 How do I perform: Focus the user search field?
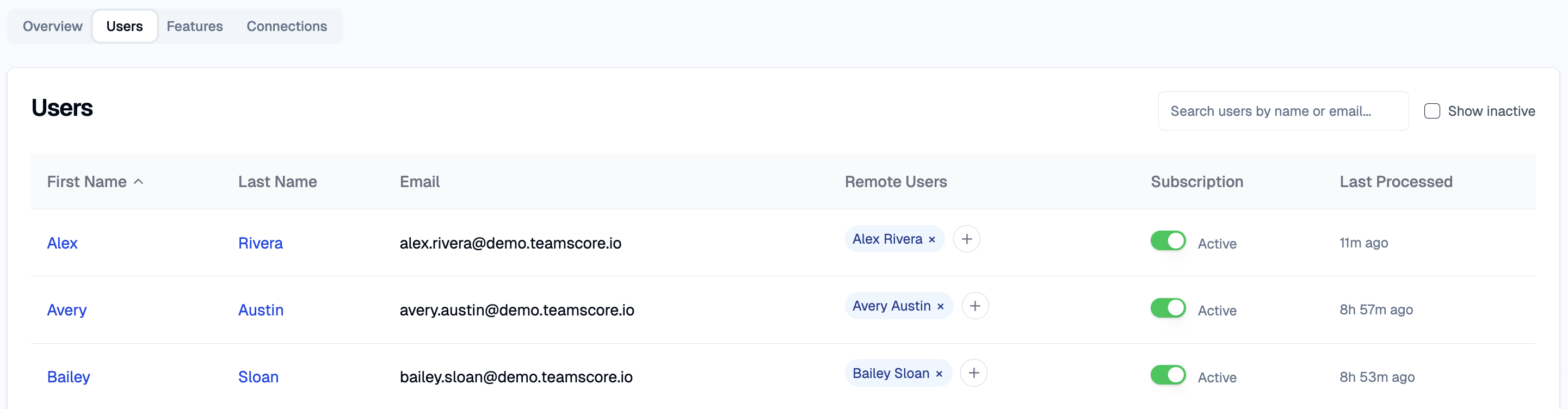click(1282, 111)
